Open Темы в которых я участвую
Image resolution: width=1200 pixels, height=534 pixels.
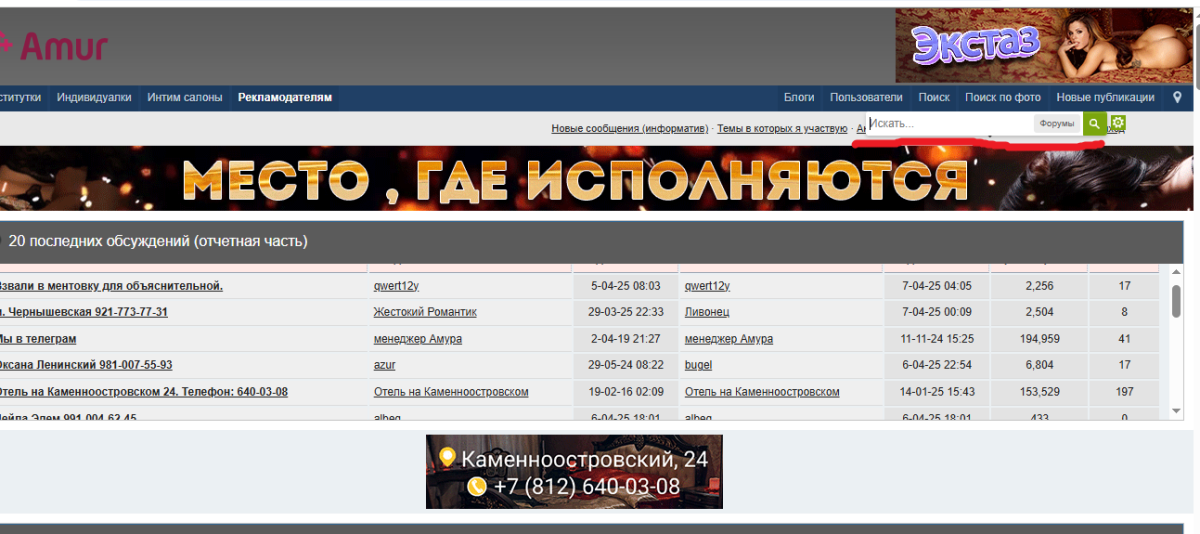tap(781, 129)
